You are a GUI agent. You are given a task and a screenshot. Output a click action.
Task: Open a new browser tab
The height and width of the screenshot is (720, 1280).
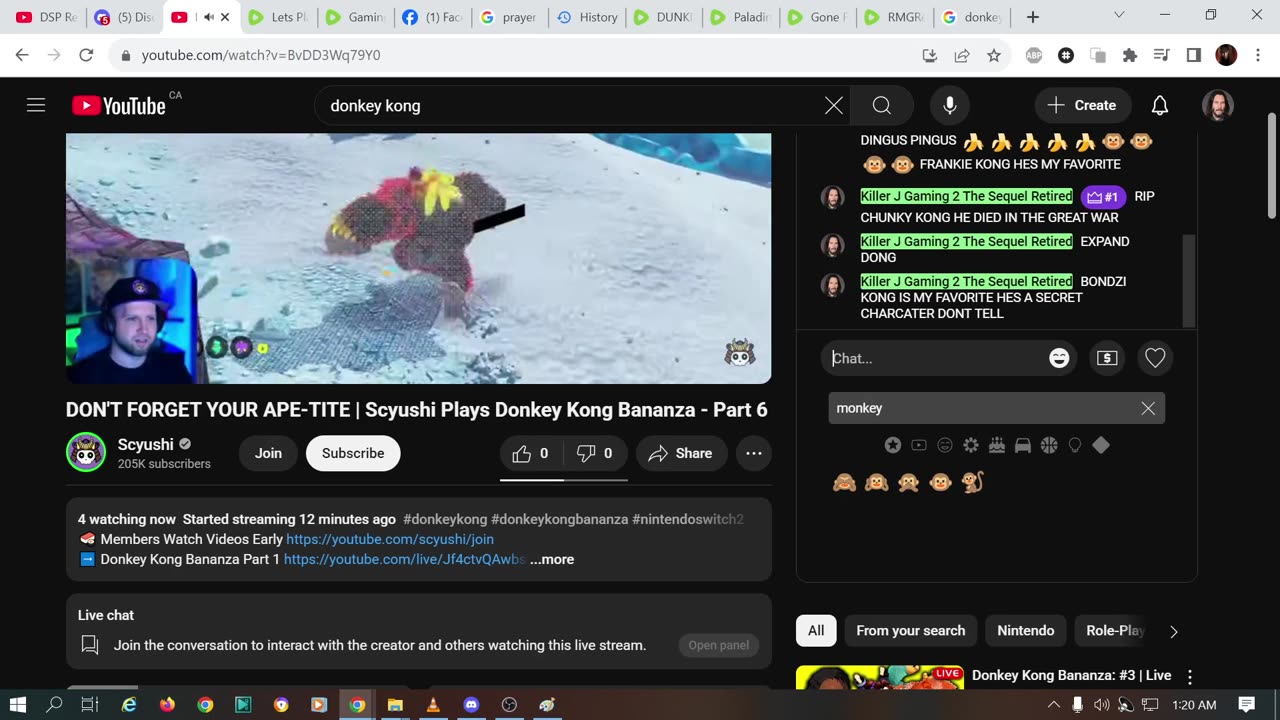[x=1033, y=17]
